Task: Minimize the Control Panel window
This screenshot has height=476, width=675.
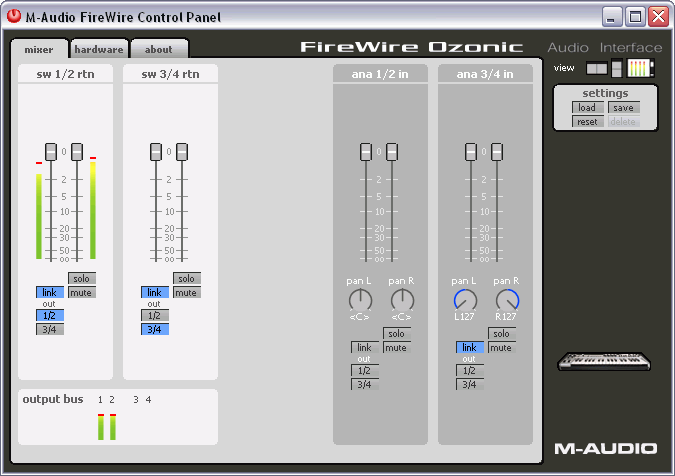Action: (x=611, y=17)
